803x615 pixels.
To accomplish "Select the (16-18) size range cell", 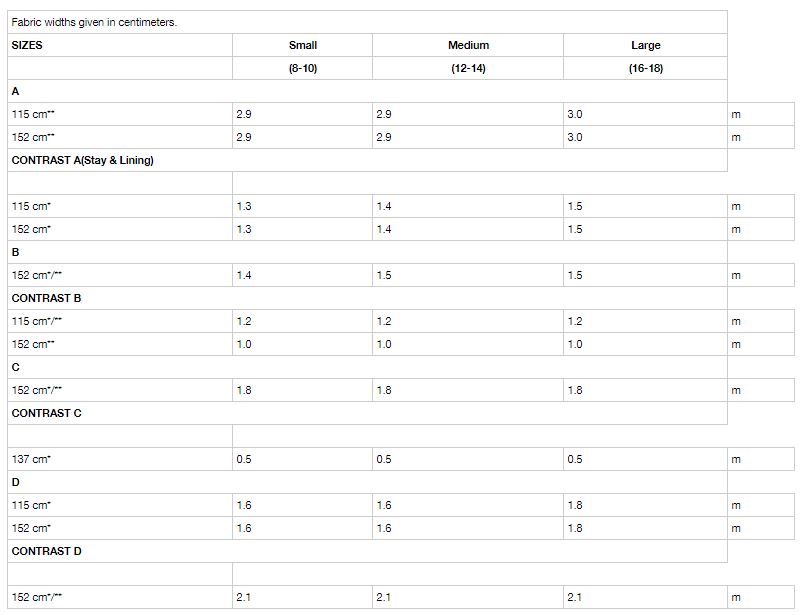I will click(646, 68).
